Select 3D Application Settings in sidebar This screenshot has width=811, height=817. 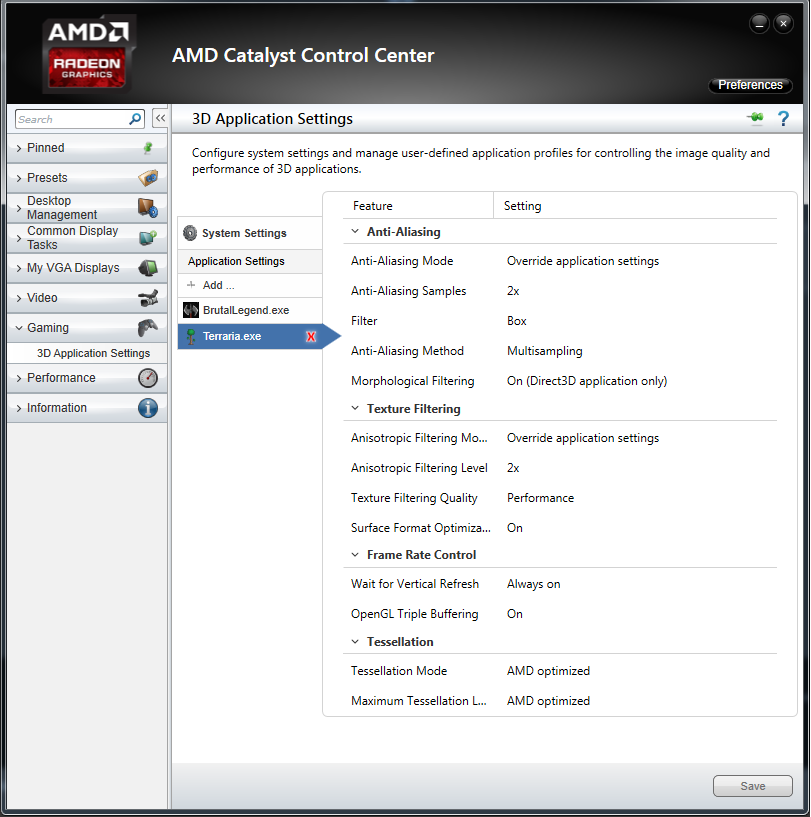point(93,353)
